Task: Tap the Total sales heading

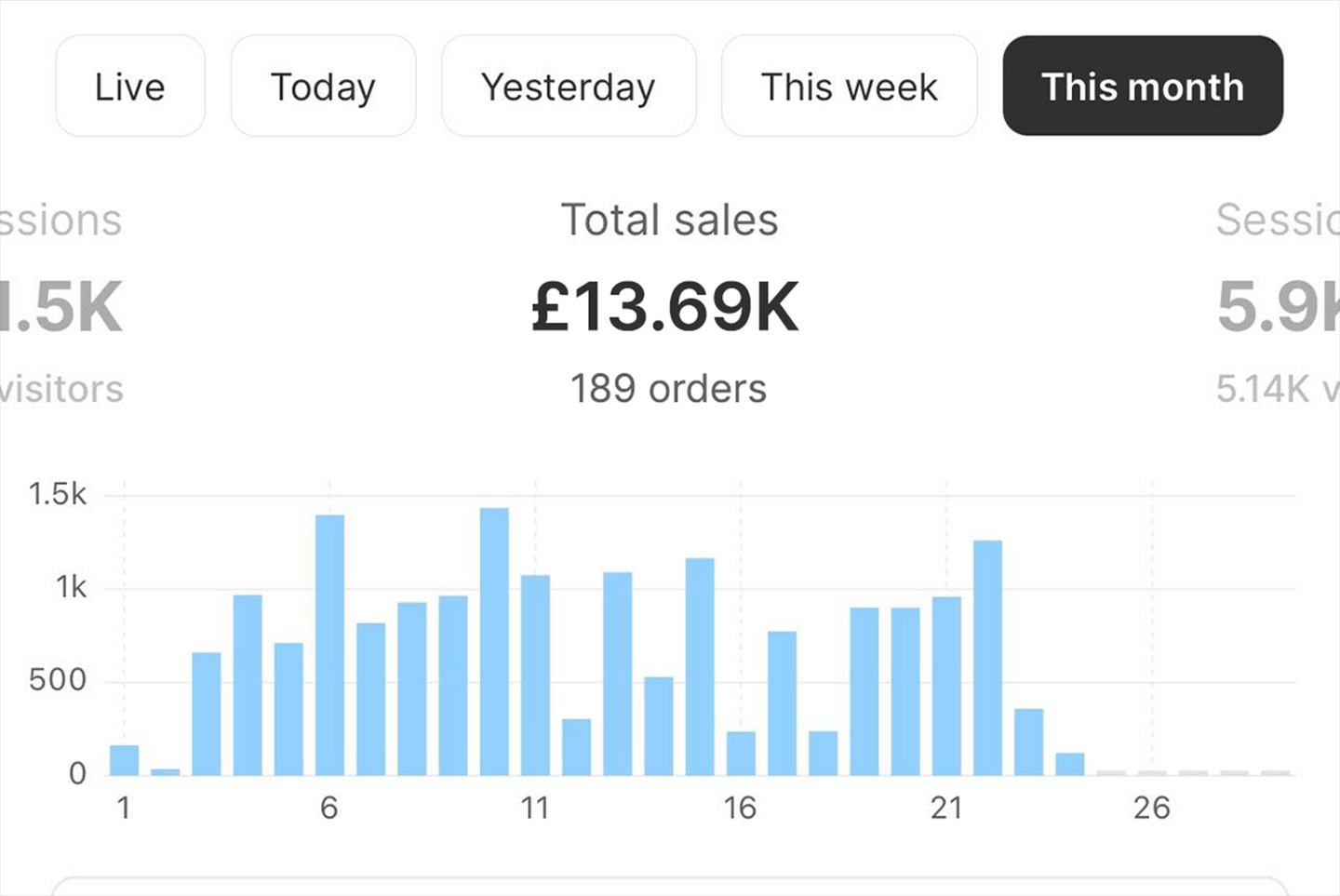Action: pyautogui.click(x=669, y=221)
